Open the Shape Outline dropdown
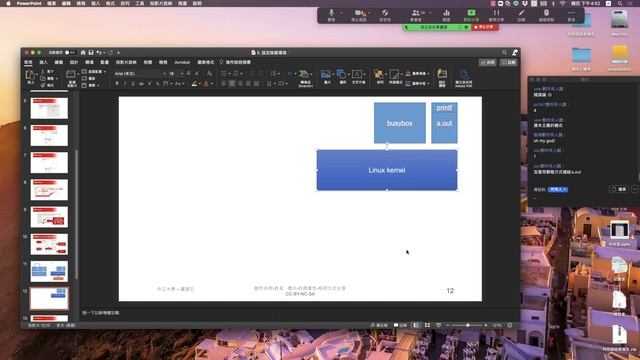Screen dimensions: 640x360 (417, 83)
